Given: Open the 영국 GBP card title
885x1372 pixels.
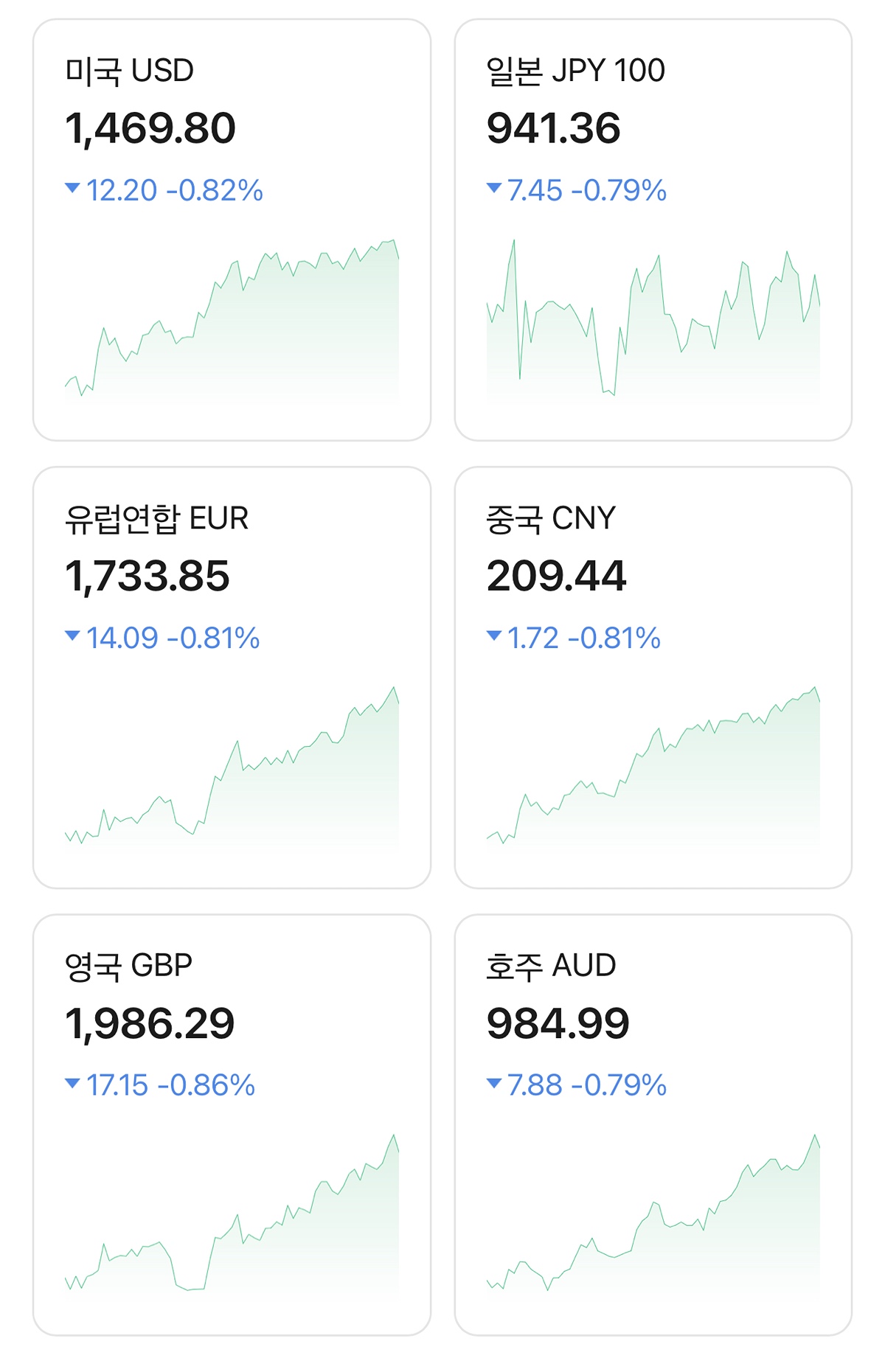Looking at the screenshot, I should [128, 967].
